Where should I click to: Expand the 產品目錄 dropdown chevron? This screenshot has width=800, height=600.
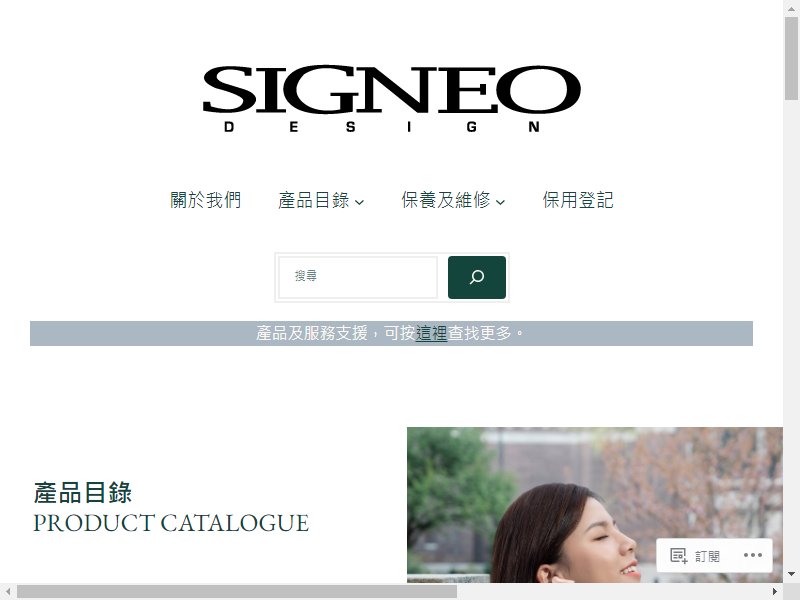click(359, 202)
